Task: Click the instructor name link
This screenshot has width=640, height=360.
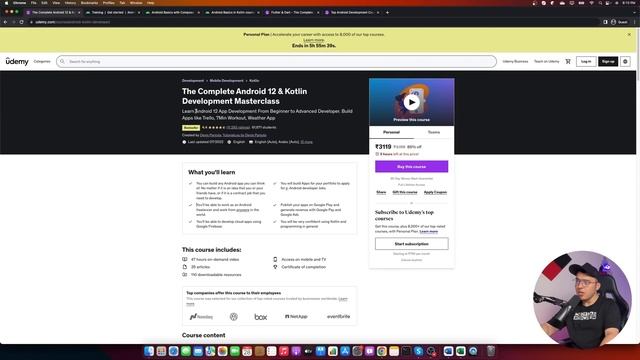Action: (x=233, y=135)
